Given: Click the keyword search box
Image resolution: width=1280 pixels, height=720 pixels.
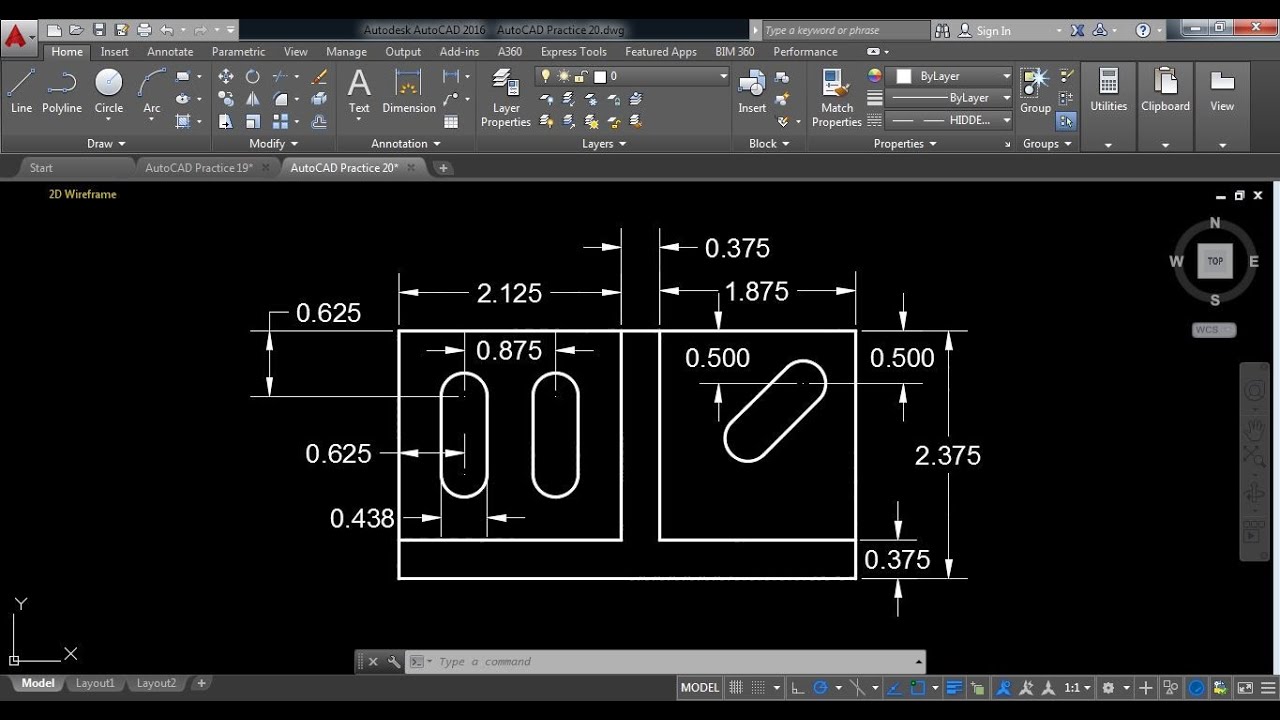Looking at the screenshot, I should [x=846, y=31].
